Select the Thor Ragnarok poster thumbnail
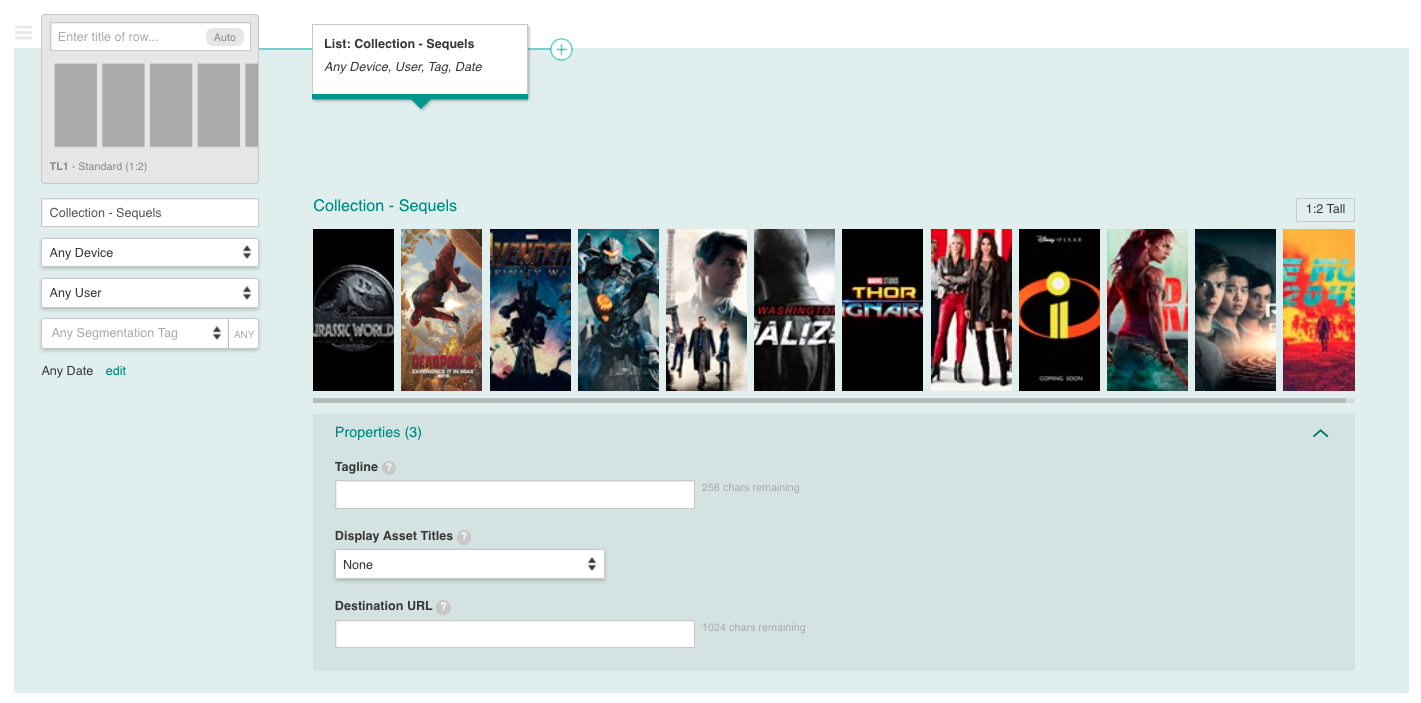This screenshot has width=1421, height=703. [x=882, y=310]
